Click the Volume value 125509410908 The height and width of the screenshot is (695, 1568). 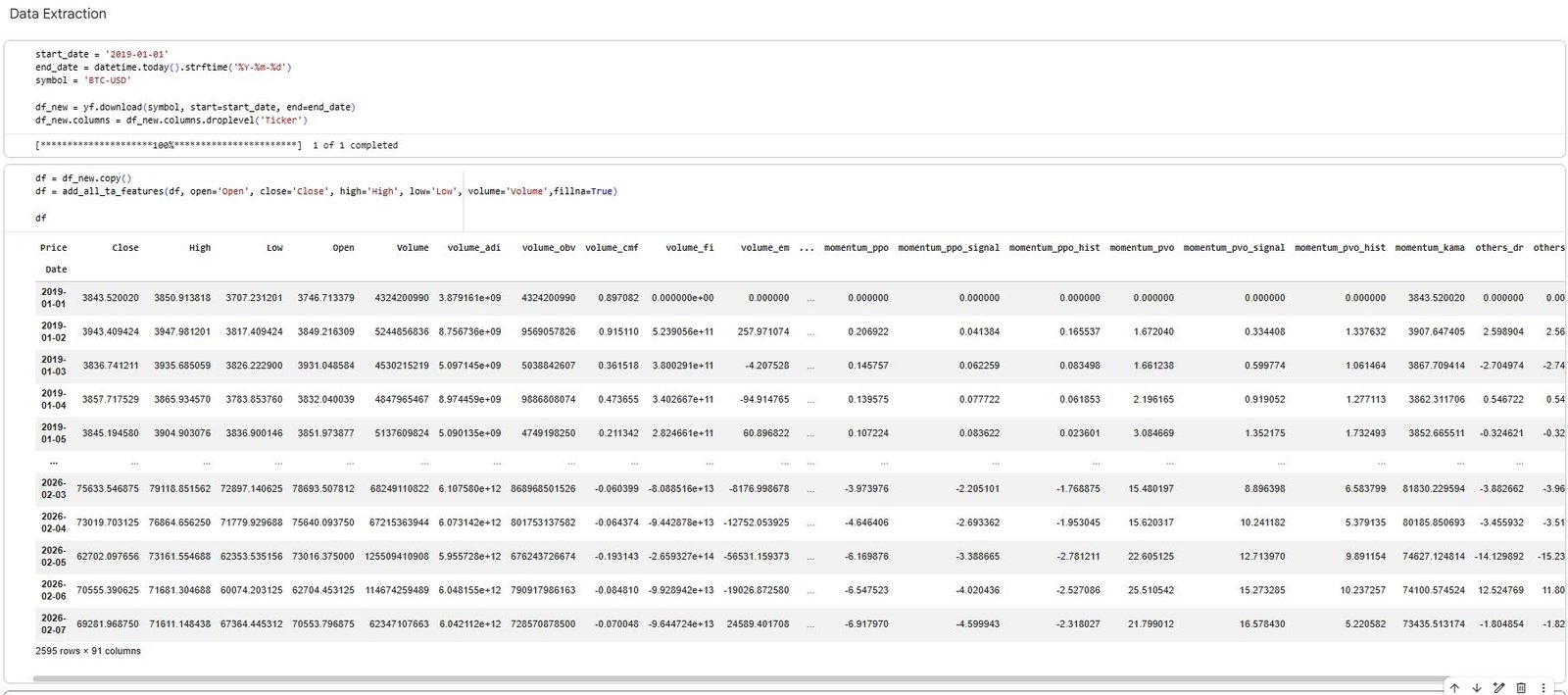click(x=397, y=557)
